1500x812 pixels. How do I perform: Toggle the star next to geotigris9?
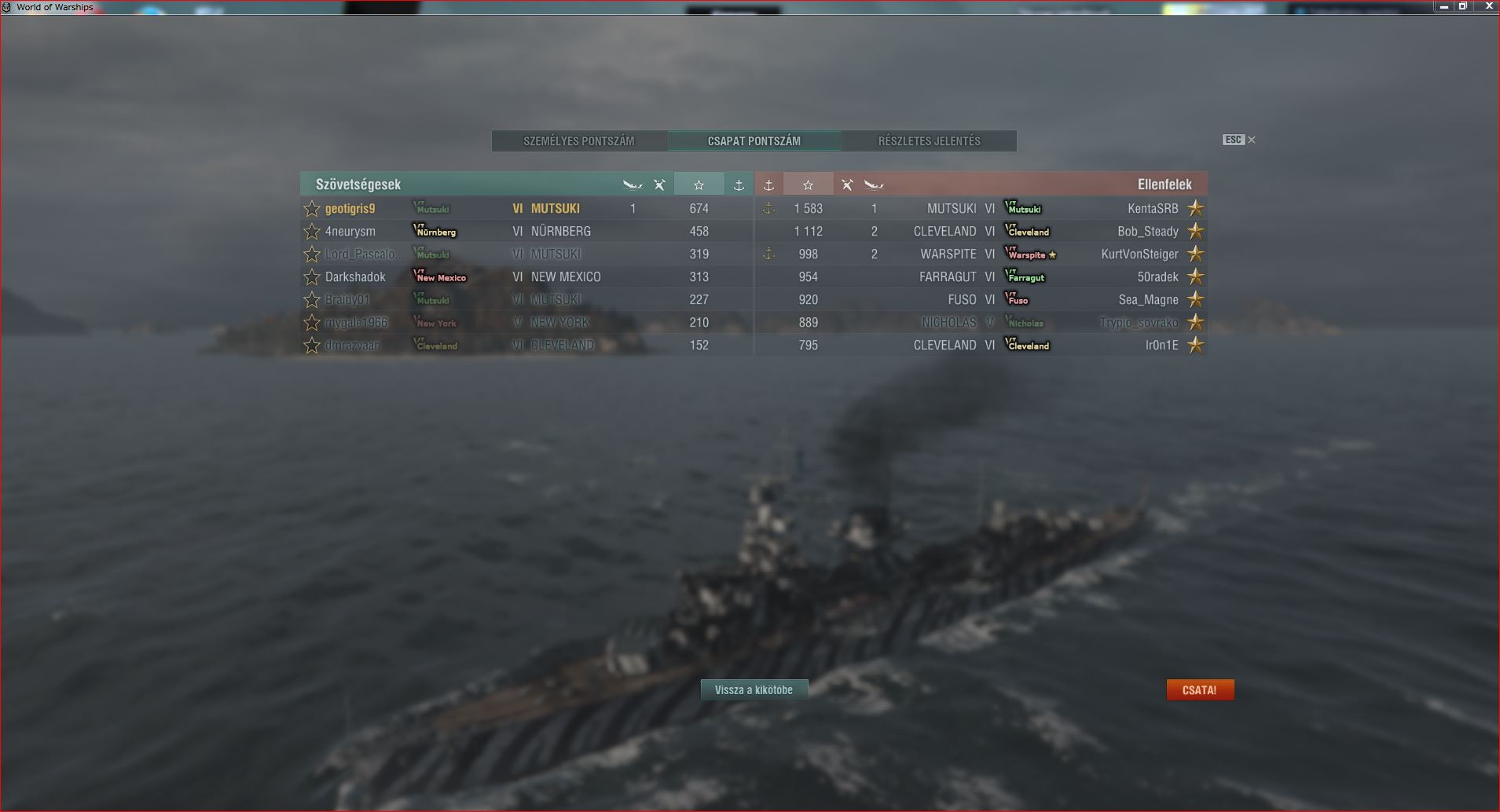[x=312, y=208]
